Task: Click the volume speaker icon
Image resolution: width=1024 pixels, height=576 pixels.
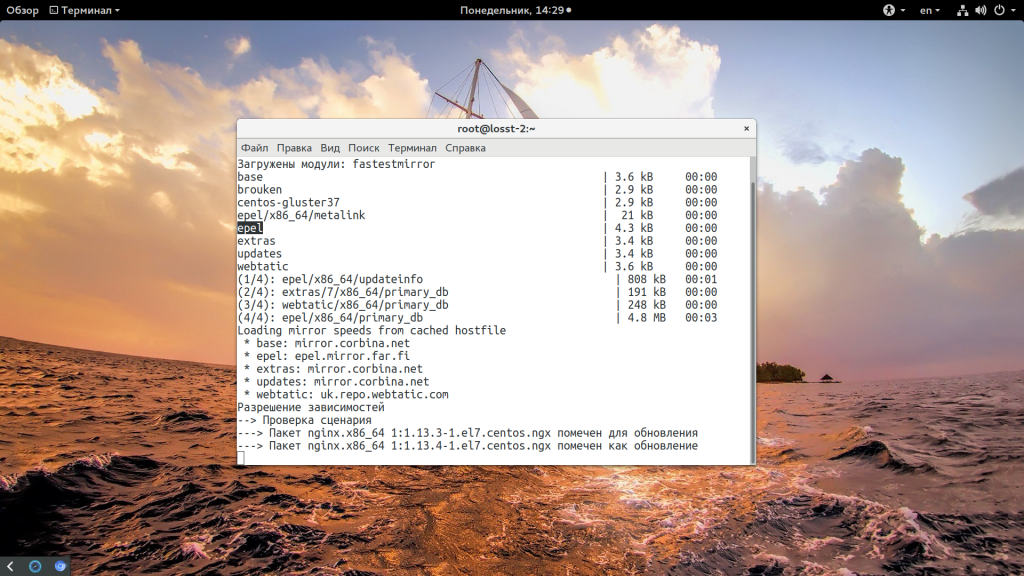Action: (980, 10)
